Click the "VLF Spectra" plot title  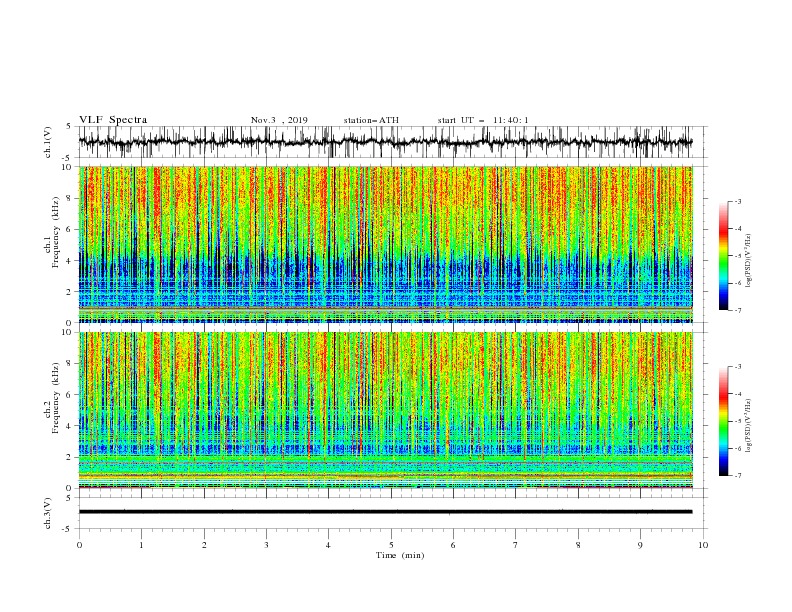click(x=113, y=120)
